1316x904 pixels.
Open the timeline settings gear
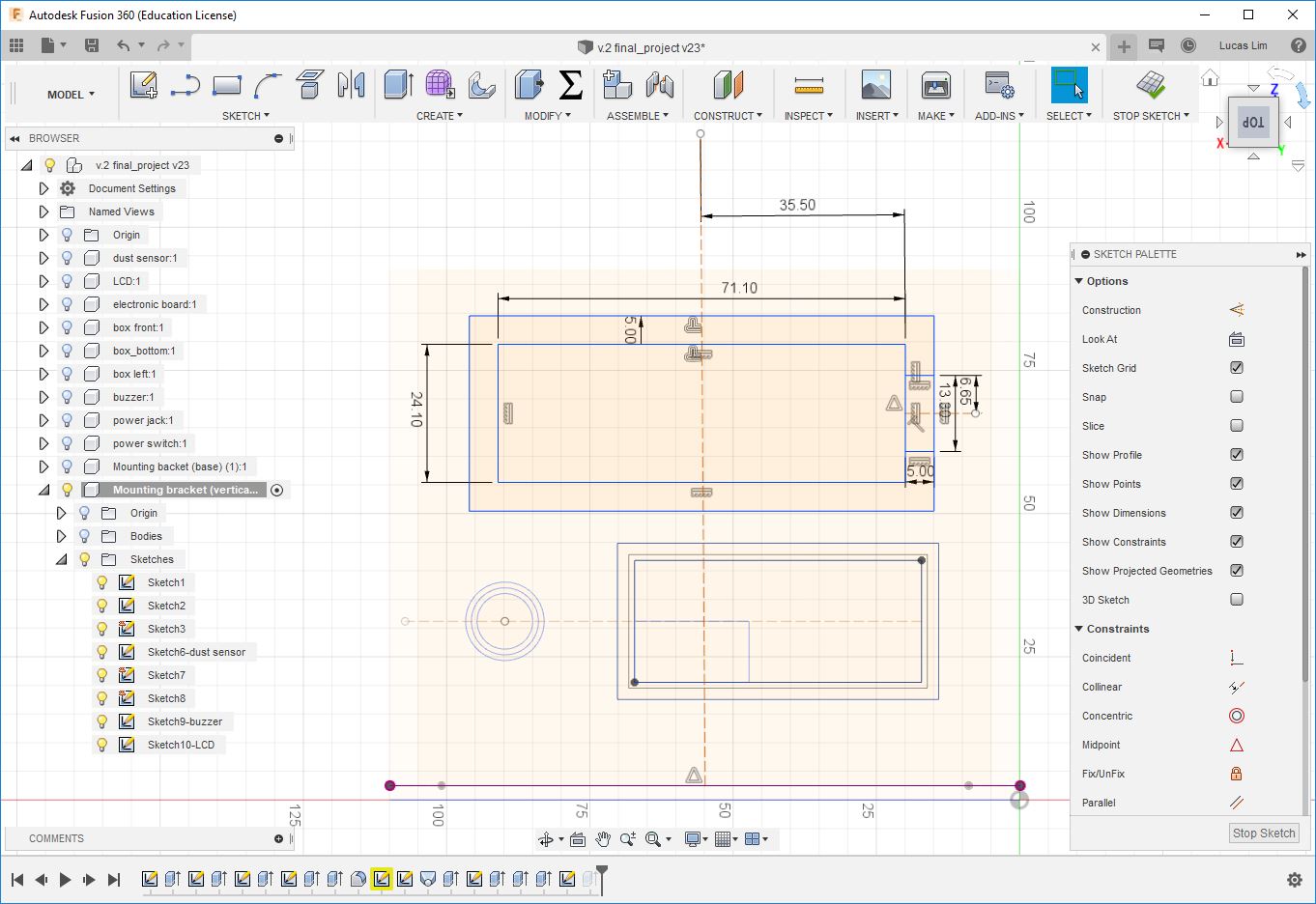(1295, 880)
